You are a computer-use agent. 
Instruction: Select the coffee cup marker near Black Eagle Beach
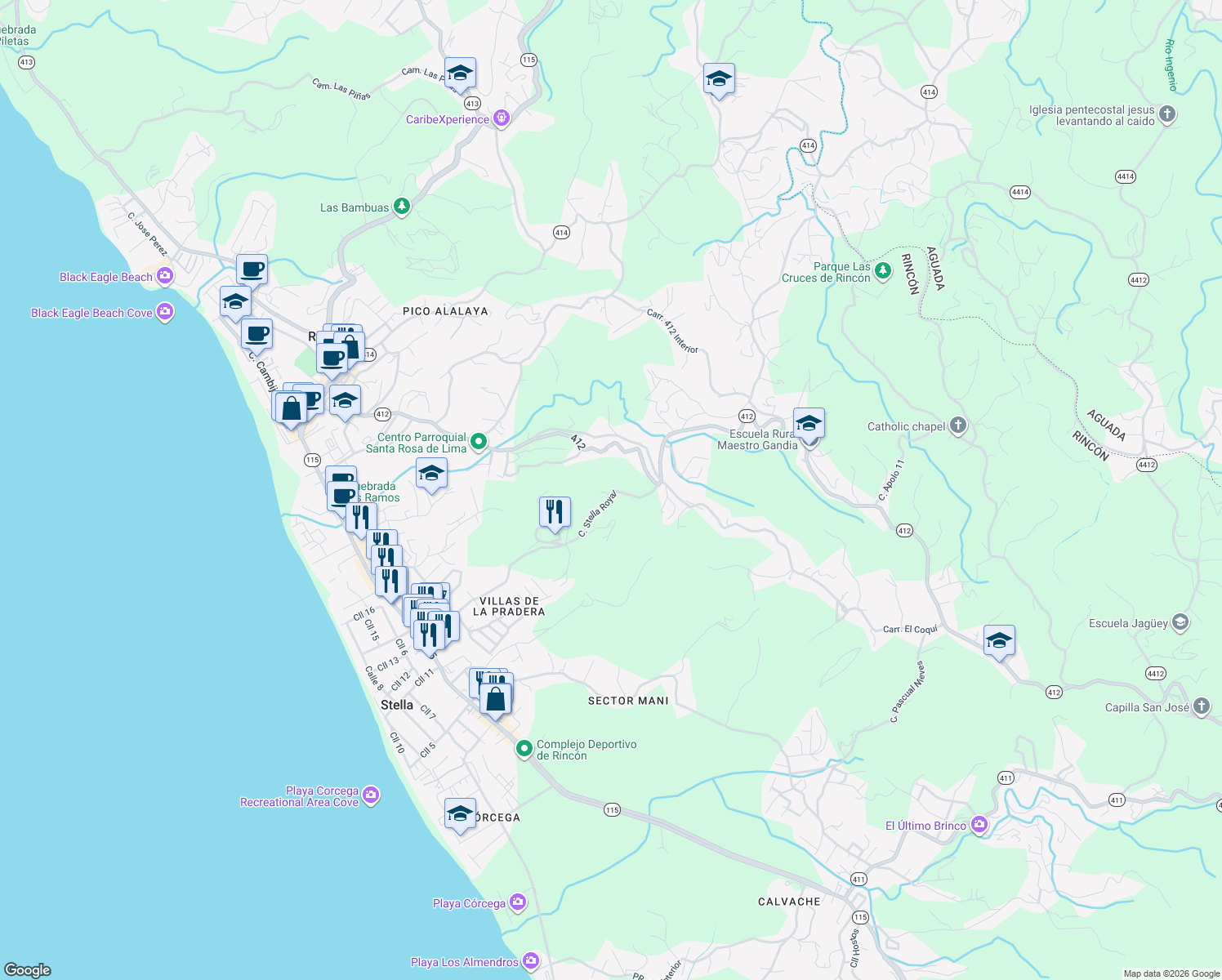(251, 269)
